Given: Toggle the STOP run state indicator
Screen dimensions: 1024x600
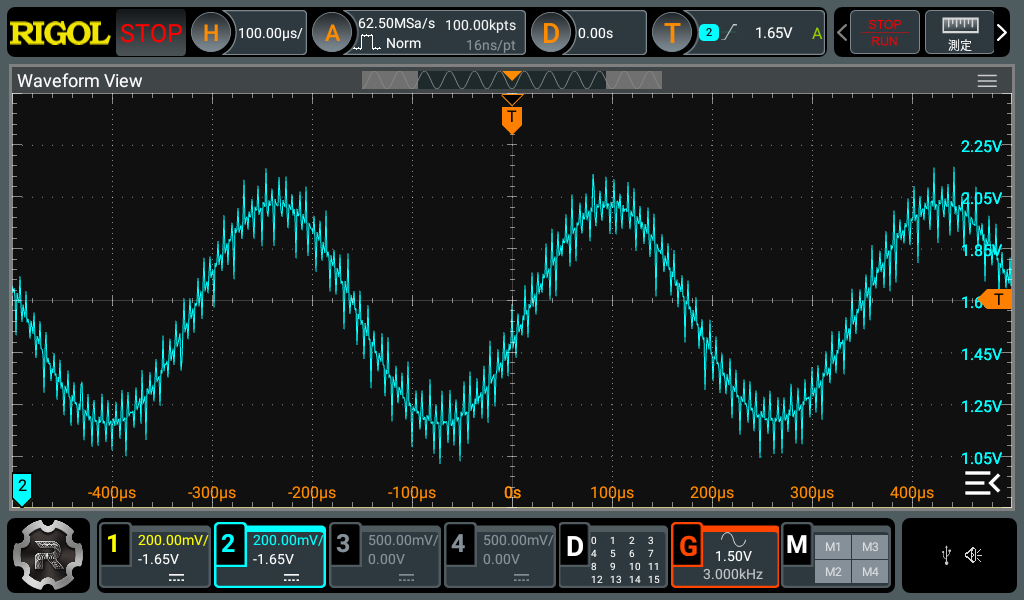Looking at the screenshot, I should coord(151,33).
